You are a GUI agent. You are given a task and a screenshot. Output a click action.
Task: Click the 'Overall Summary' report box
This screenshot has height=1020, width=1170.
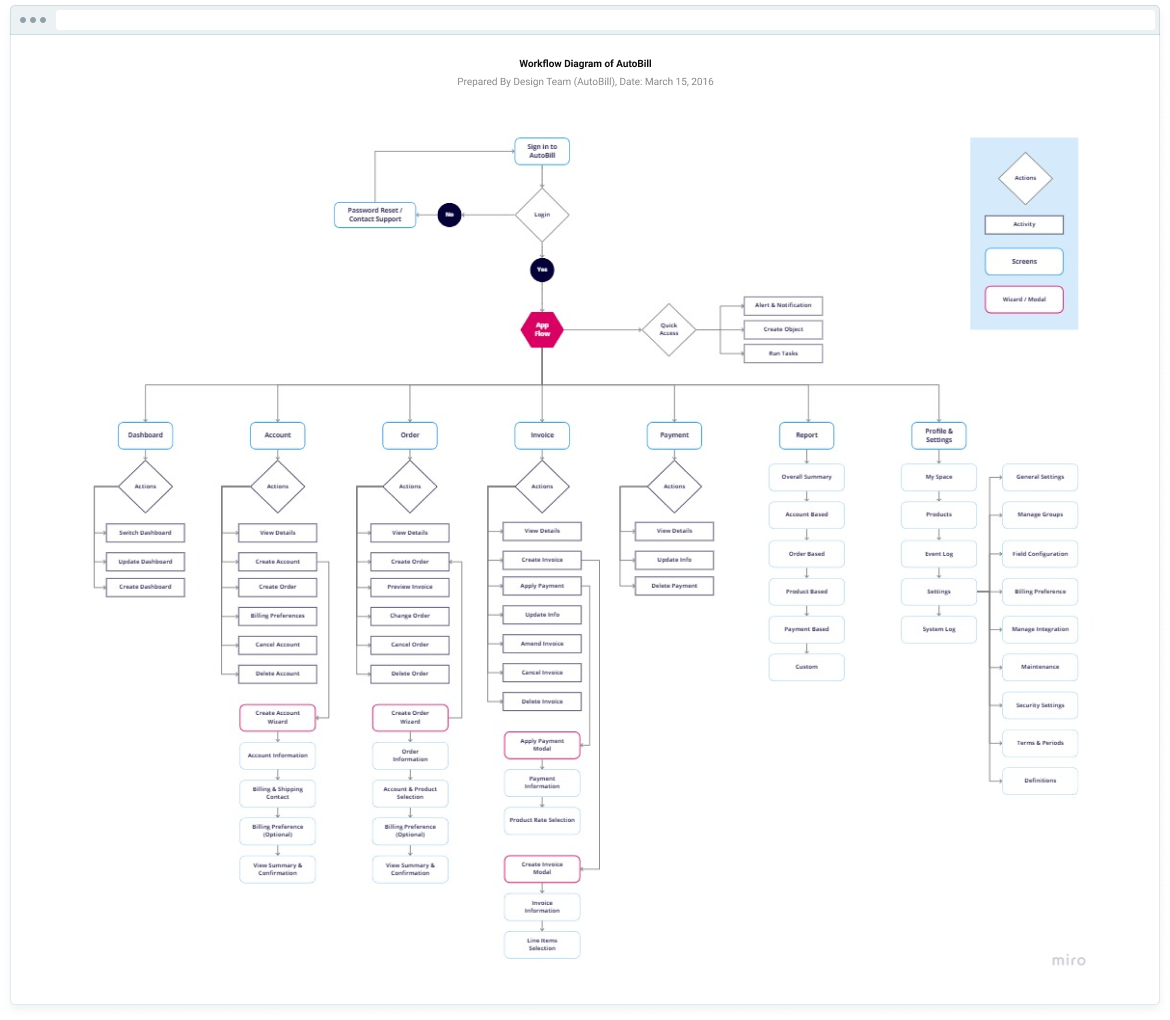click(x=807, y=477)
